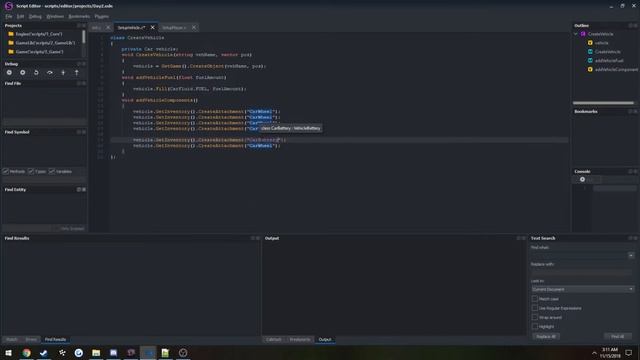This screenshot has height=360, width=640.
Task: Click the teal addVehicleFuel method icon
Action: [x=590, y=60]
